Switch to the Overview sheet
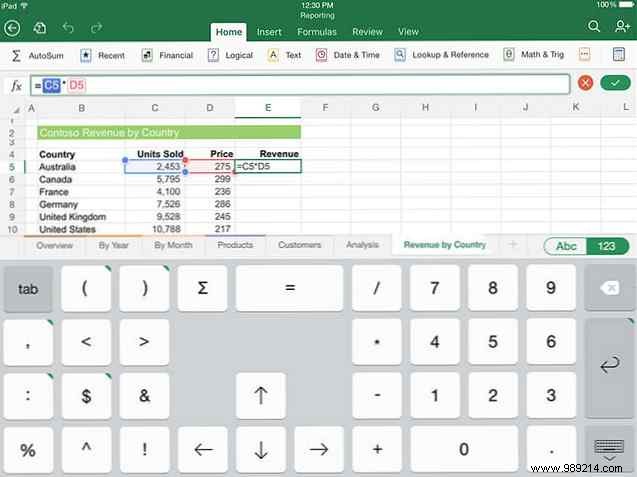The width and height of the screenshot is (637, 477). pyautogui.click(x=54, y=245)
